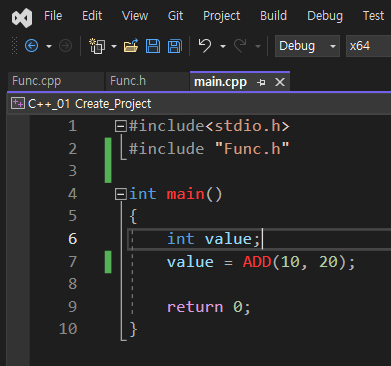
Task: Open the Undo history dropdown arrow
Action: pos(223,46)
